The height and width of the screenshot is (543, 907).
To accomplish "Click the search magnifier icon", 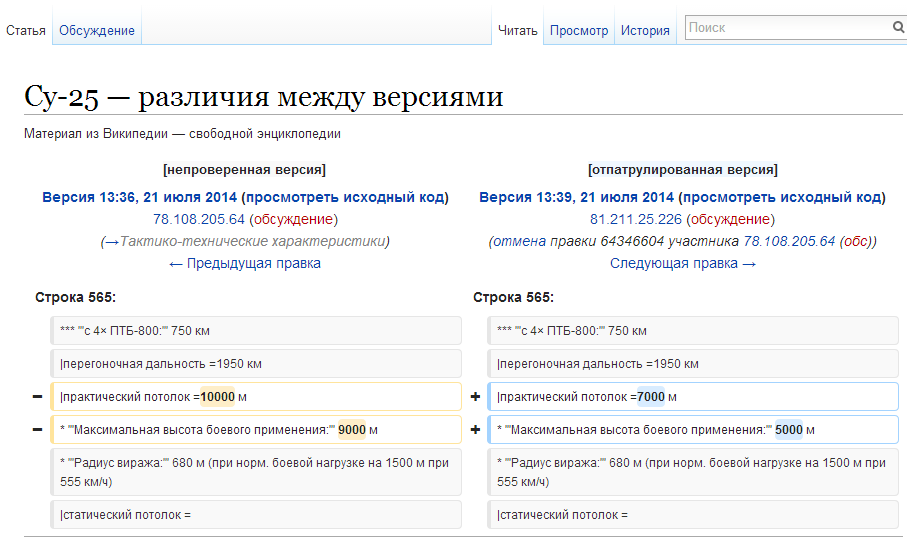I will (x=897, y=28).
